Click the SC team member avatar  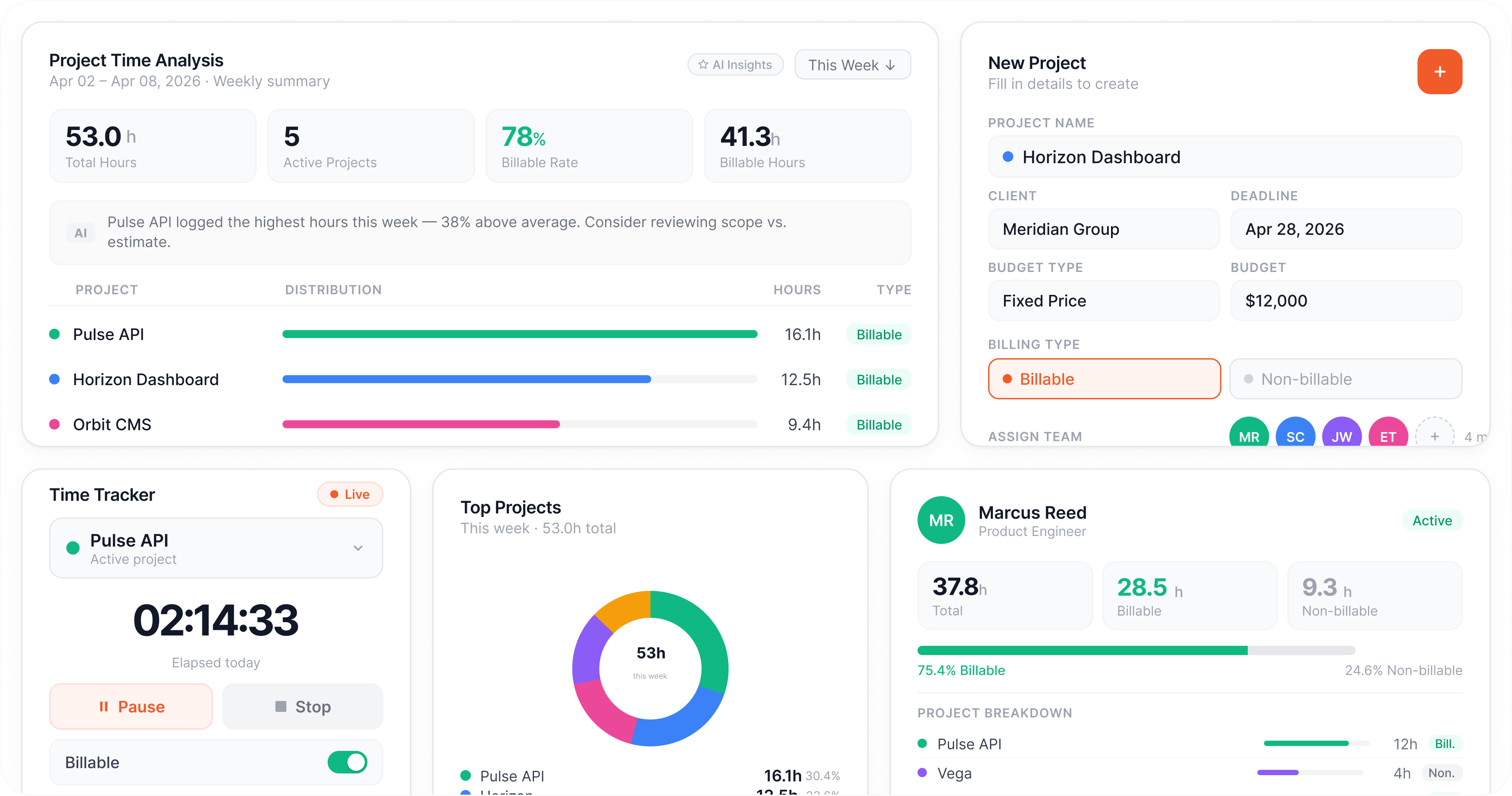point(1295,434)
